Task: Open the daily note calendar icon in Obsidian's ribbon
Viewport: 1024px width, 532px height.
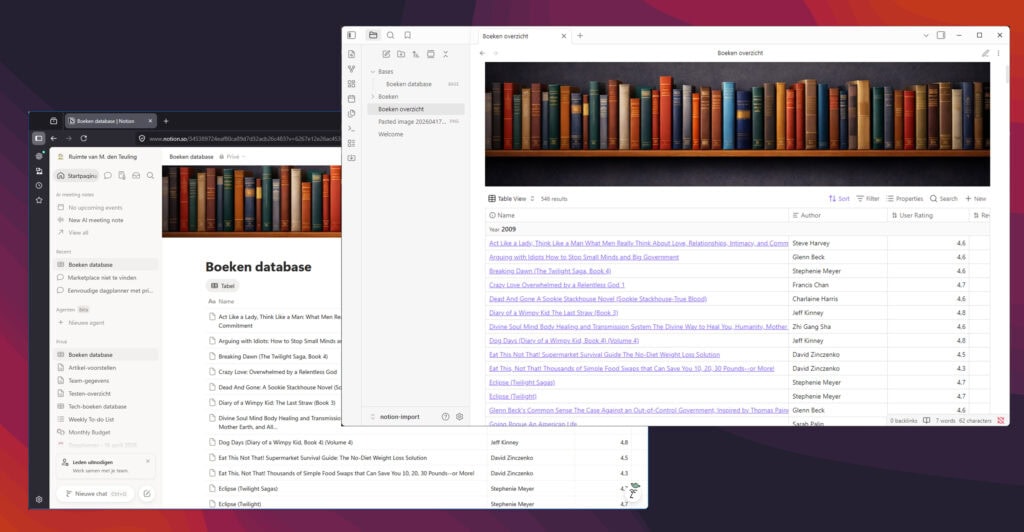Action: point(351,99)
